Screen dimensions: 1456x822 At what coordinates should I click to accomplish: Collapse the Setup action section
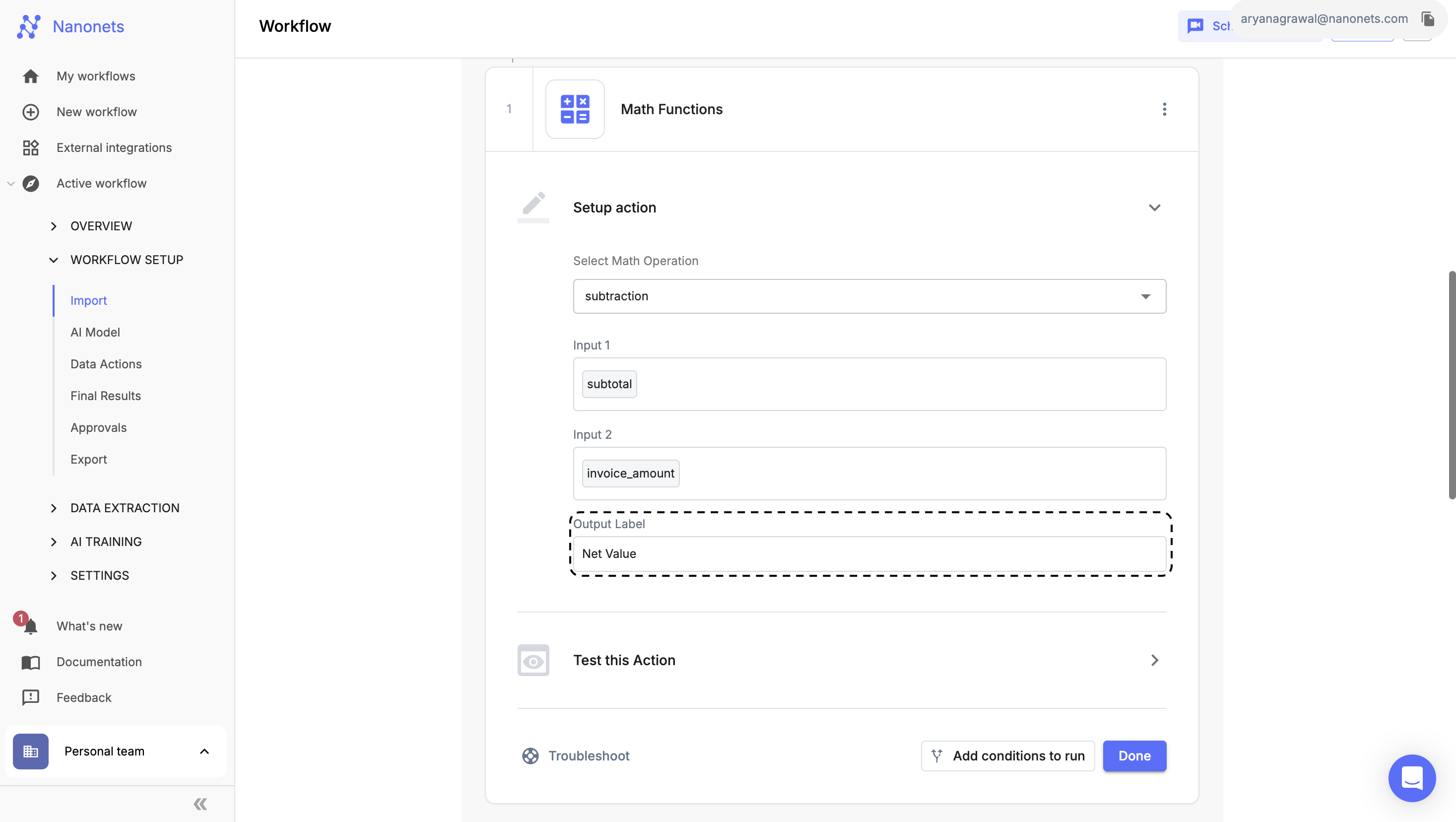click(1155, 207)
